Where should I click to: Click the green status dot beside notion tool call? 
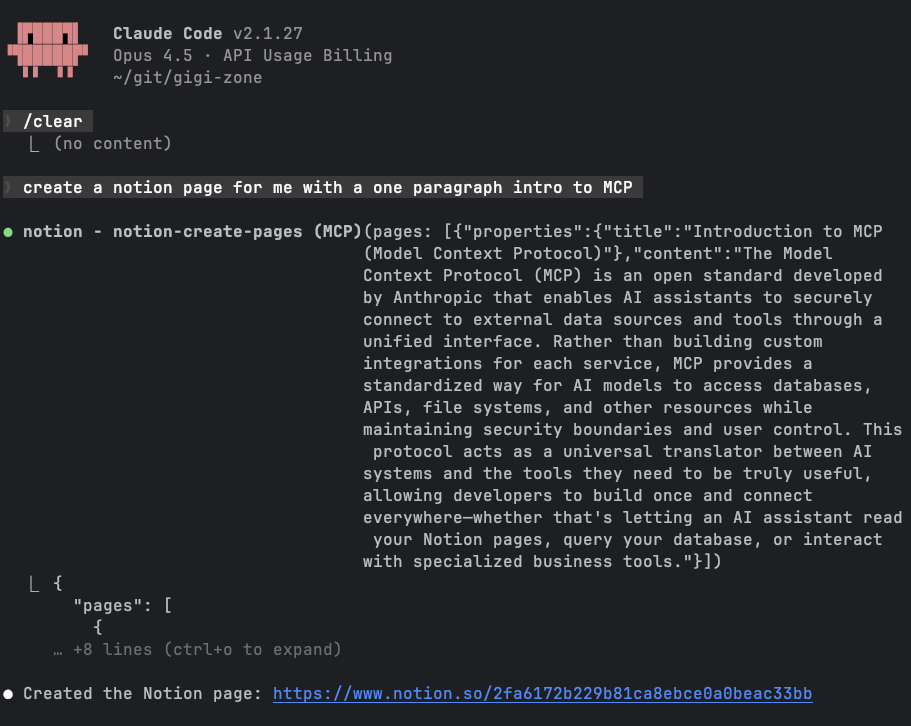9,232
